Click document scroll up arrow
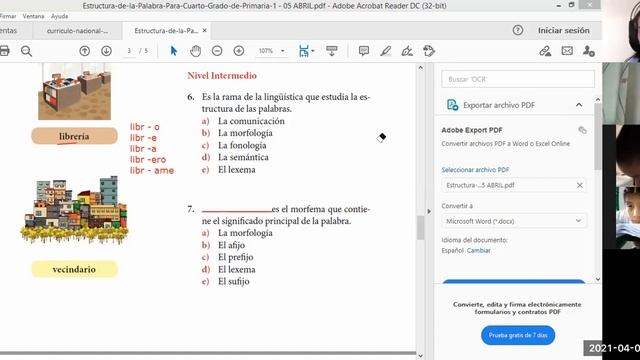640x360 pixels. (420, 67)
